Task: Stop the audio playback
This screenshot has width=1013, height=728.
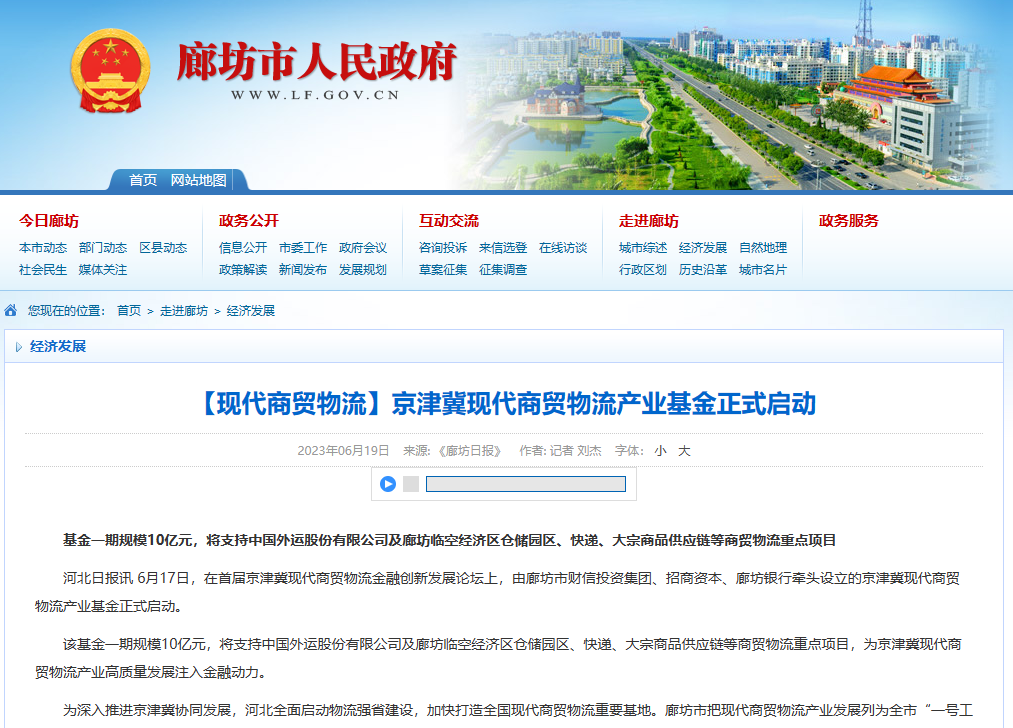Action: coord(411,484)
